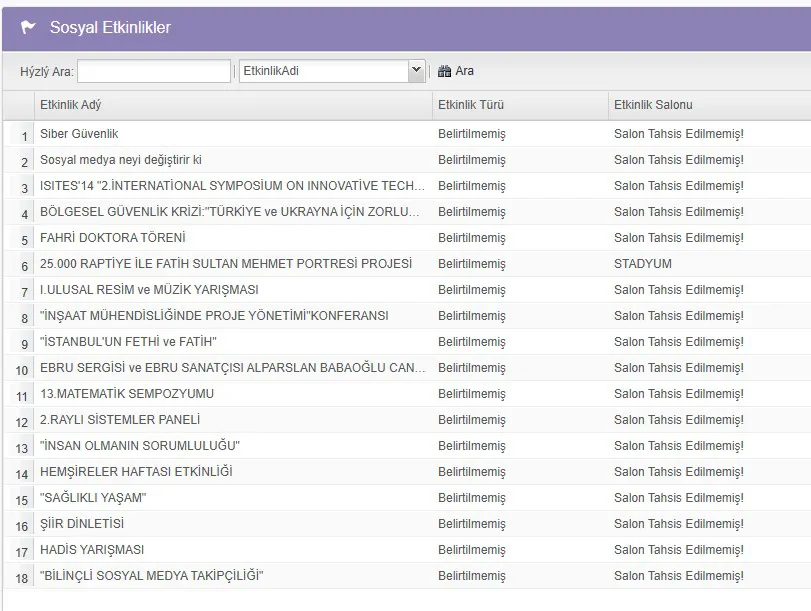This screenshot has width=811, height=611.
Task: Select the Siber Güvenlik row
Action: [80, 134]
